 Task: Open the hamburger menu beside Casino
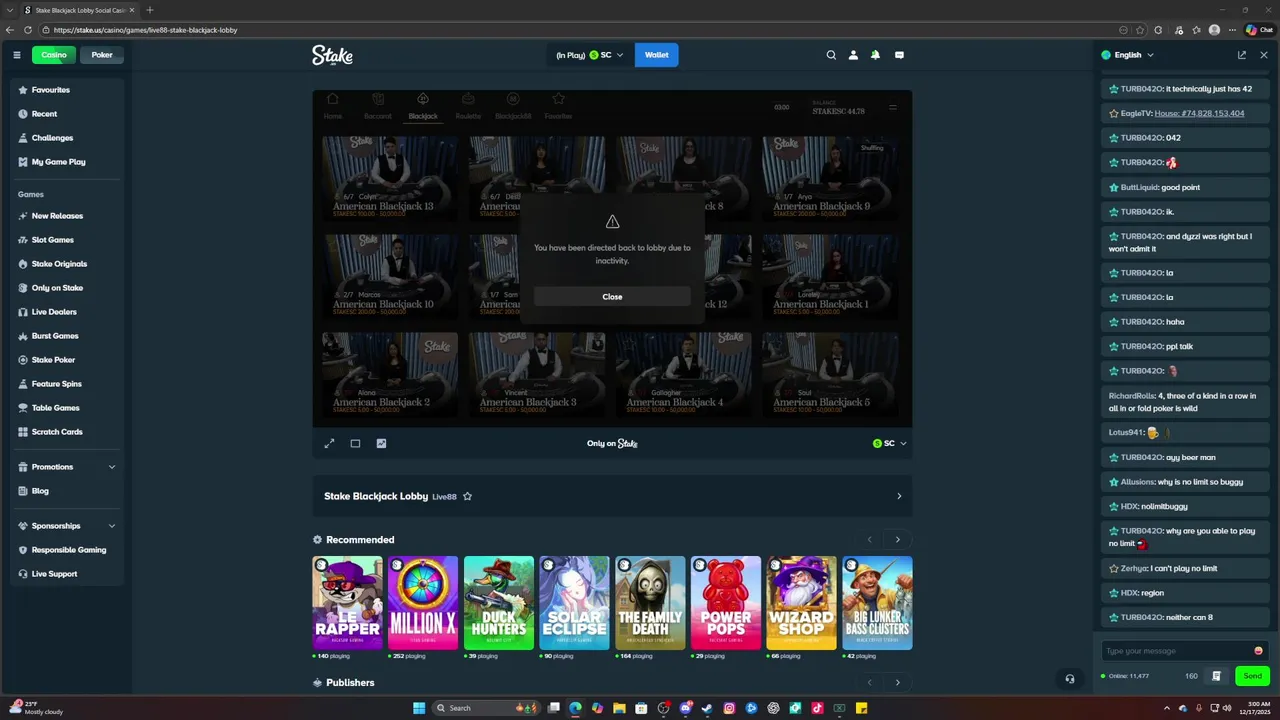(17, 55)
